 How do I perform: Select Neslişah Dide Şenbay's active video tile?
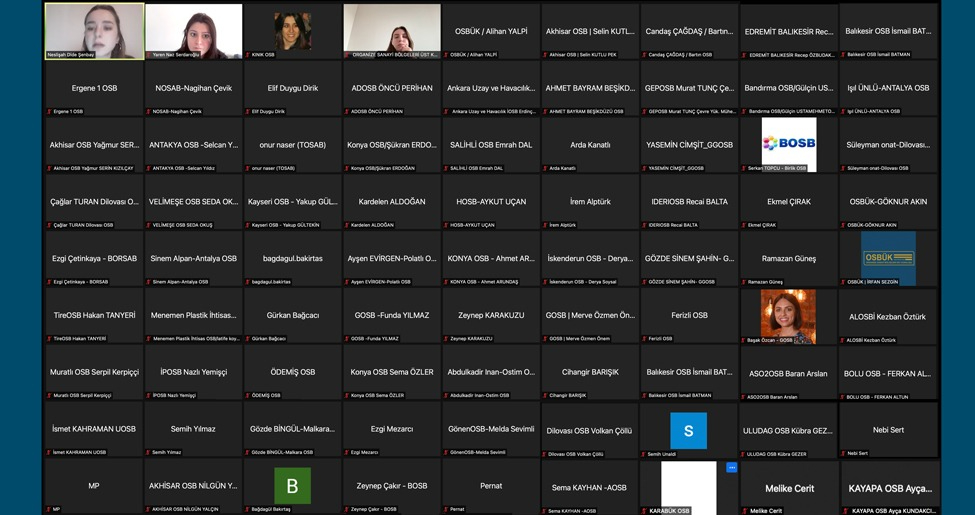click(x=94, y=31)
